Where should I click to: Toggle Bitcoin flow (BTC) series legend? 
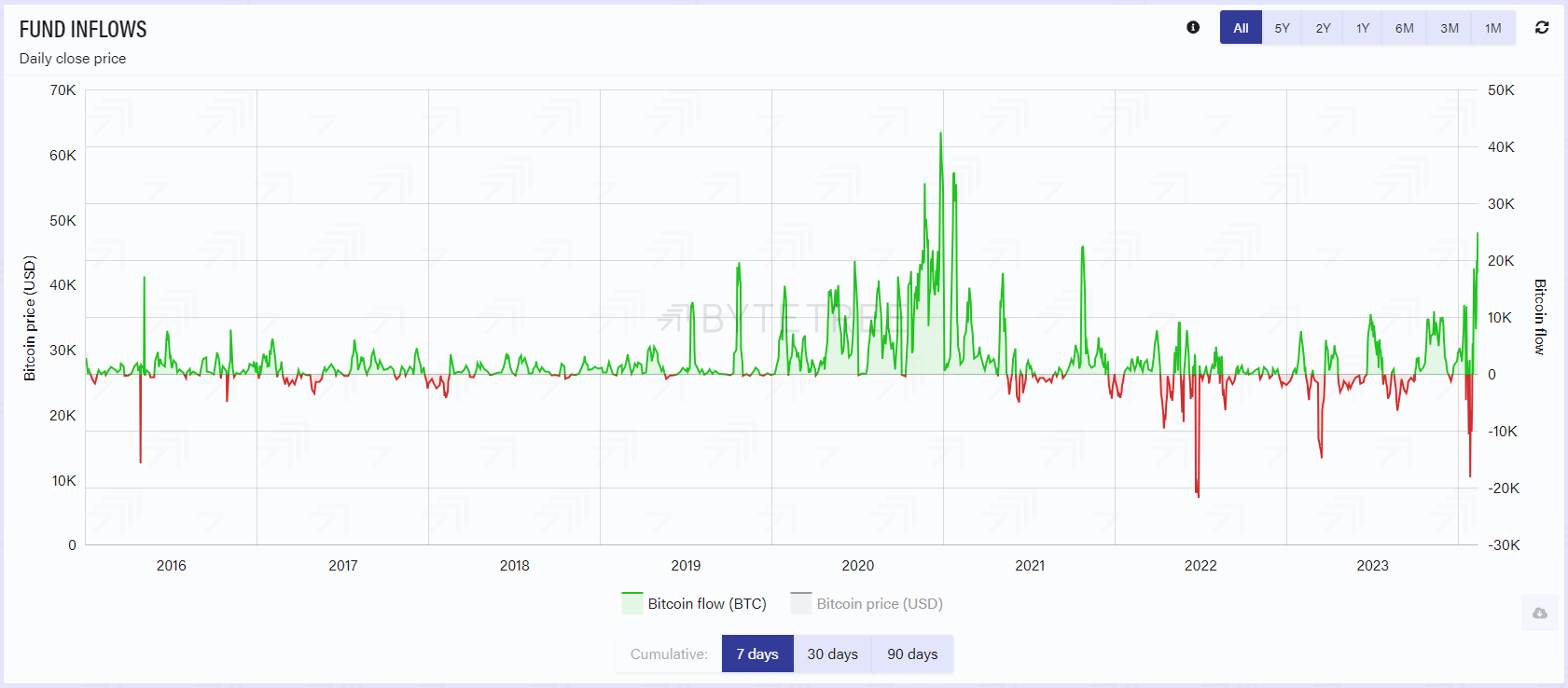[694, 604]
